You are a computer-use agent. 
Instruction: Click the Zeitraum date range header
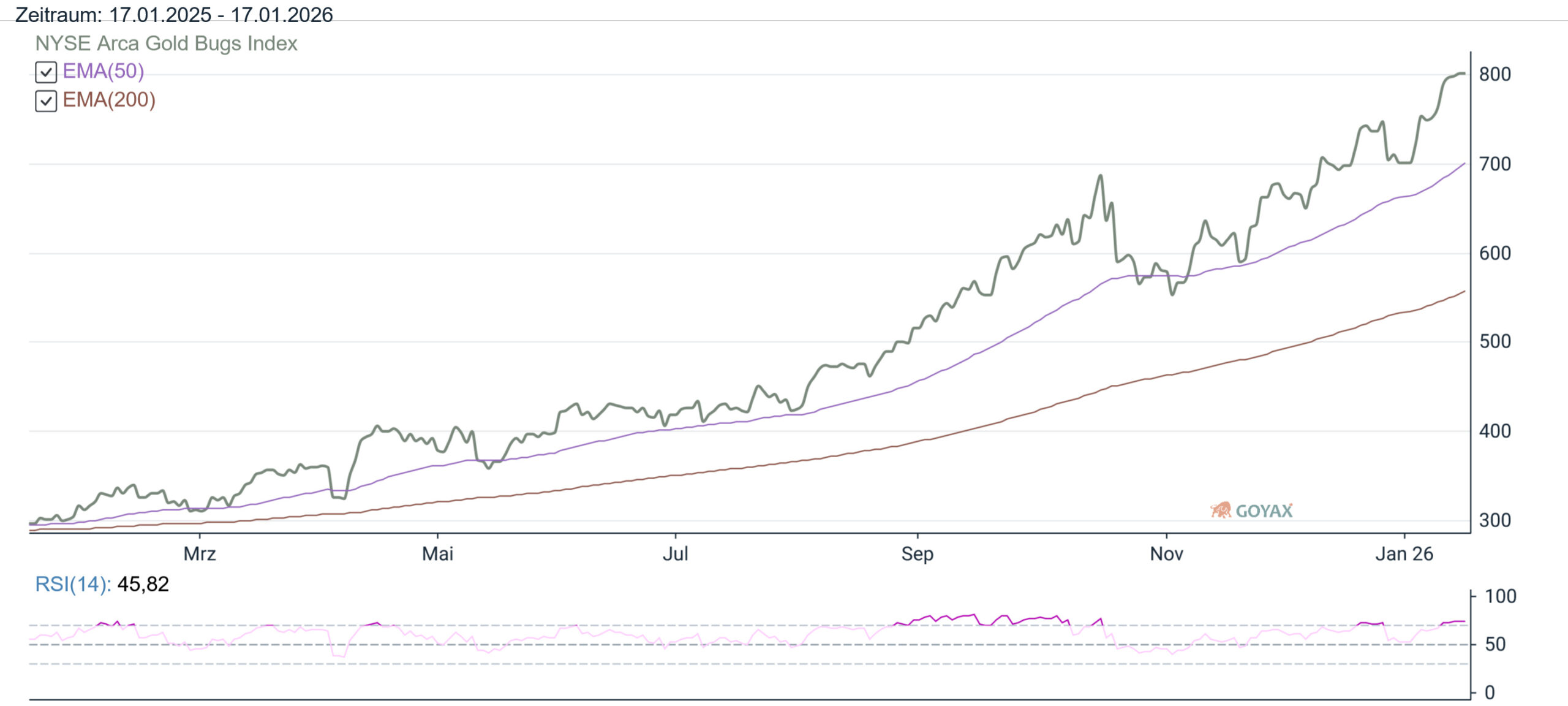coord(174,14)
